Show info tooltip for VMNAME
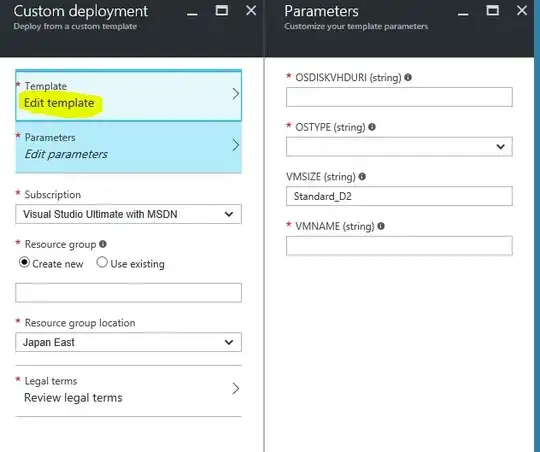Screen dimensions: 540x452 pyautogui.click(x=381, y=226)
